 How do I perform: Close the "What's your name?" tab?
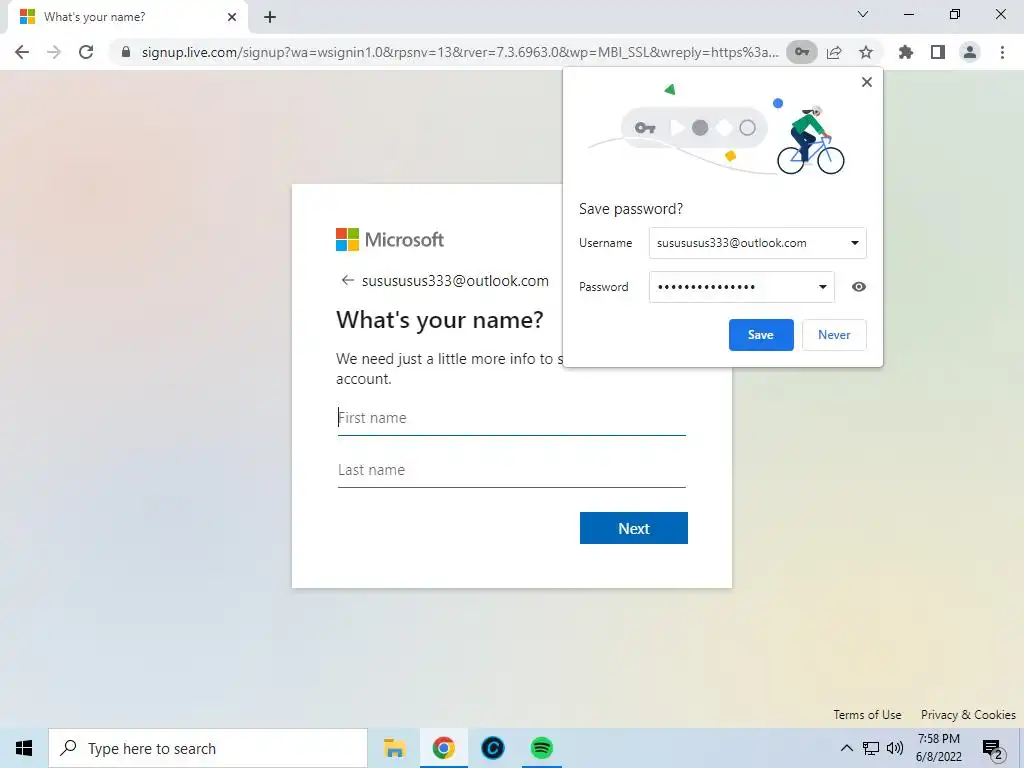tap(232, 17)
